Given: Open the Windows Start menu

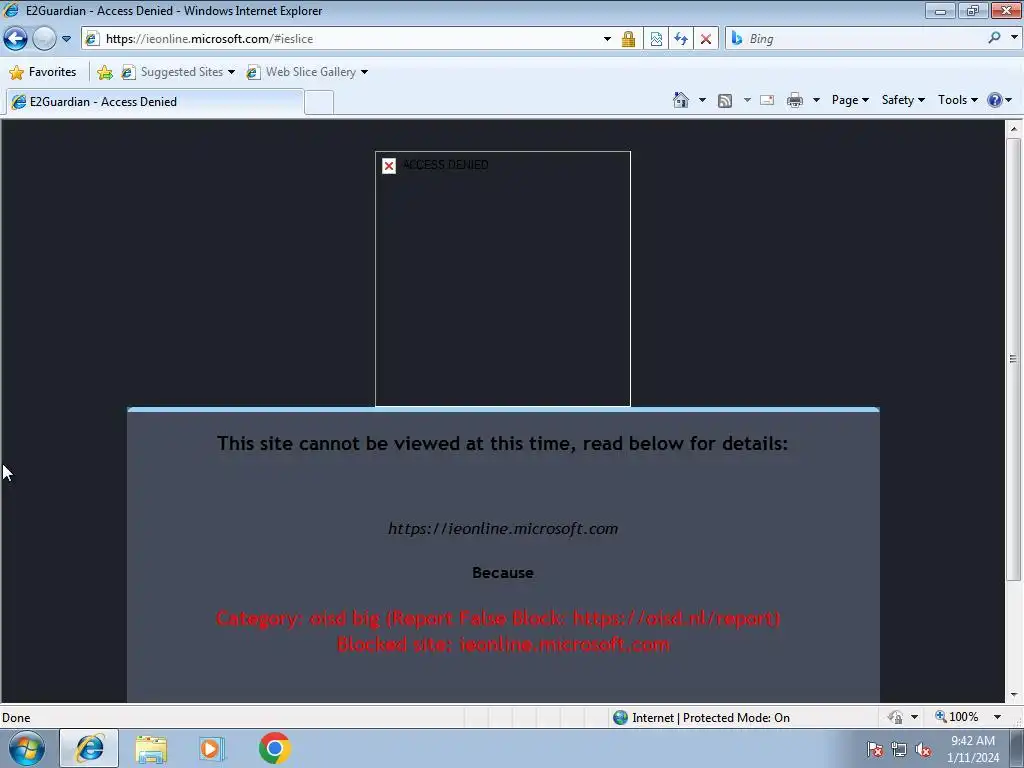Looking at the screenshot, I should click(26, 748).
